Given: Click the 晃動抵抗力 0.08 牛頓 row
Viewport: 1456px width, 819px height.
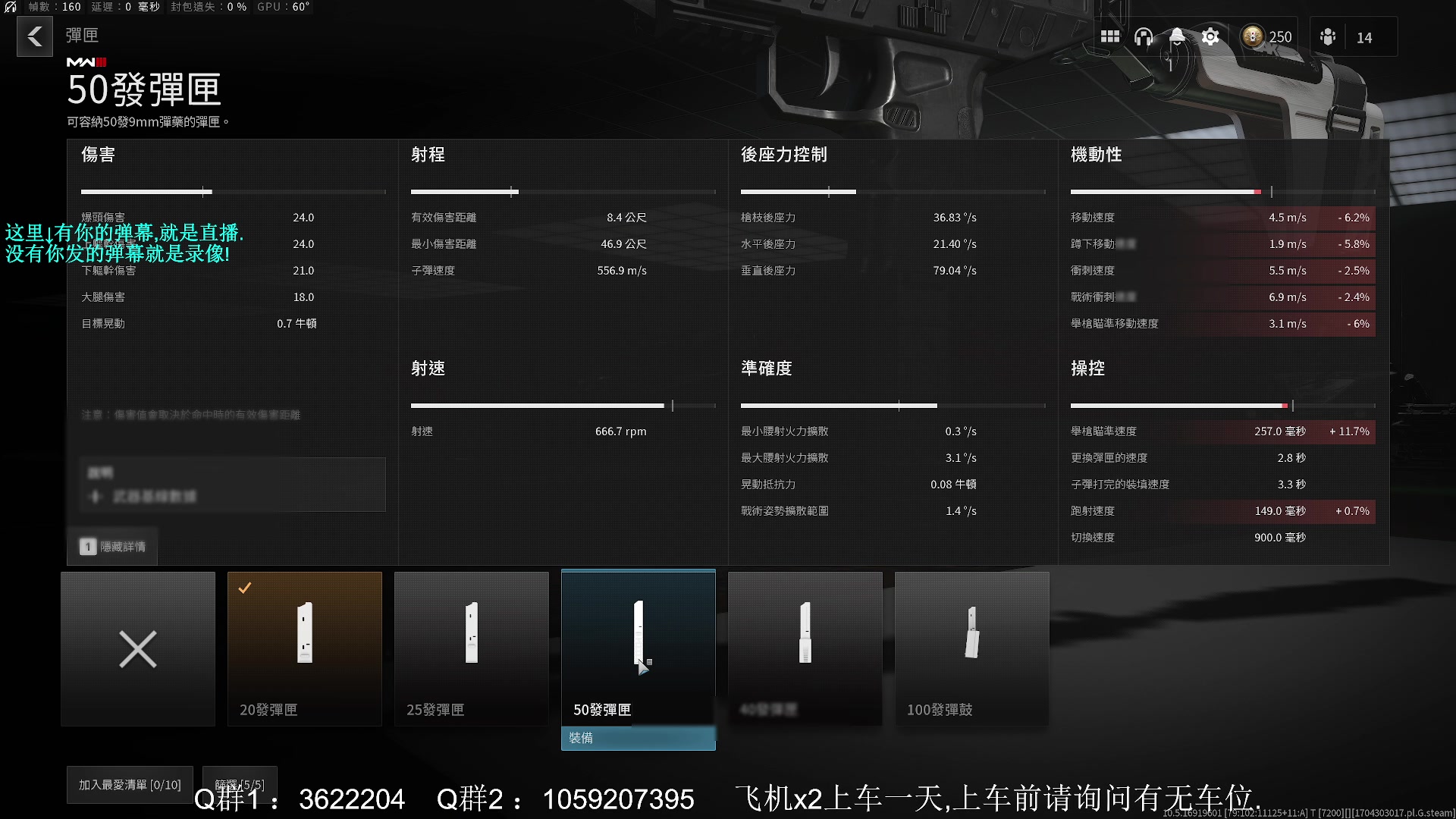Looking at the screenshot, I should pos(859,485).
